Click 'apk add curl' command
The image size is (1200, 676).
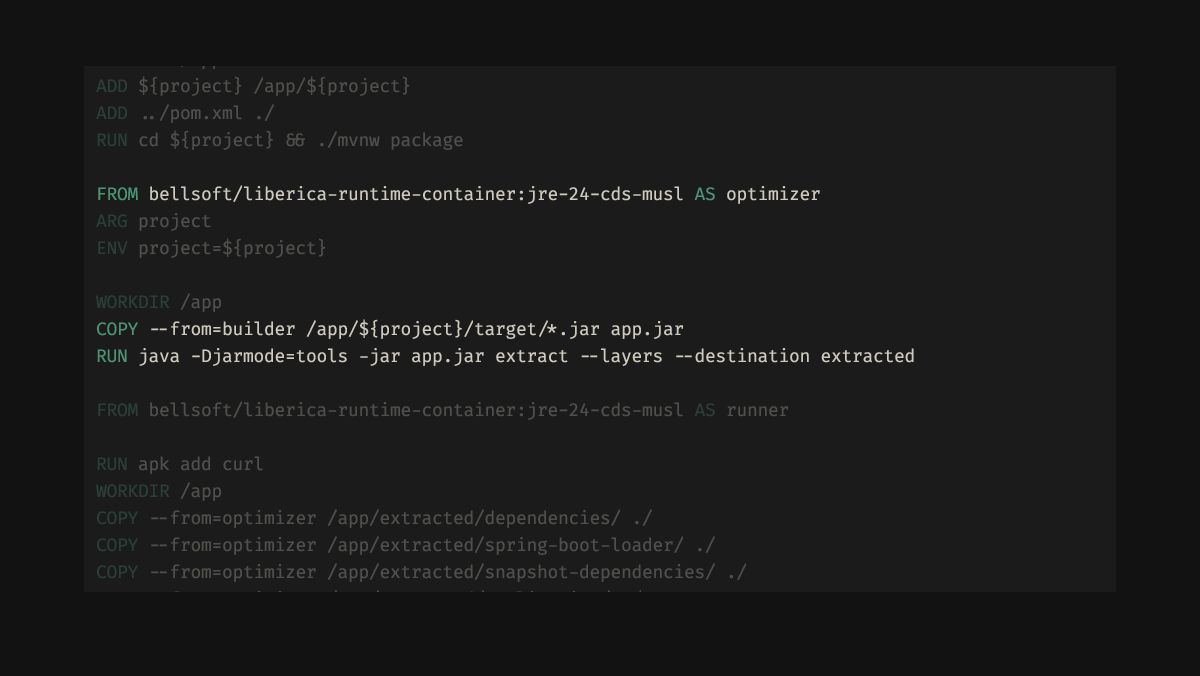pos(201,464)
